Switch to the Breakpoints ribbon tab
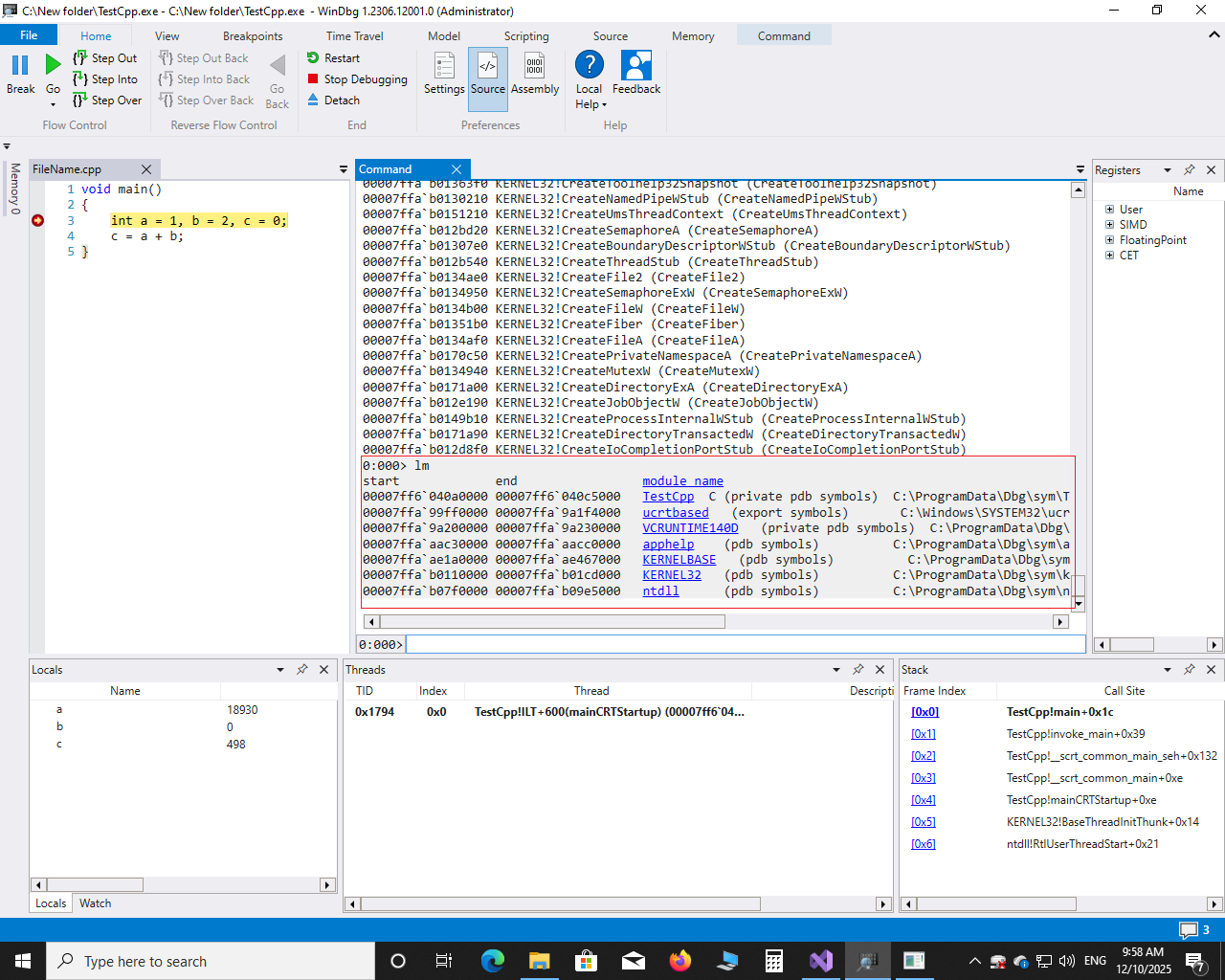This screenshot has height=980, width=1225. point(253,36)
